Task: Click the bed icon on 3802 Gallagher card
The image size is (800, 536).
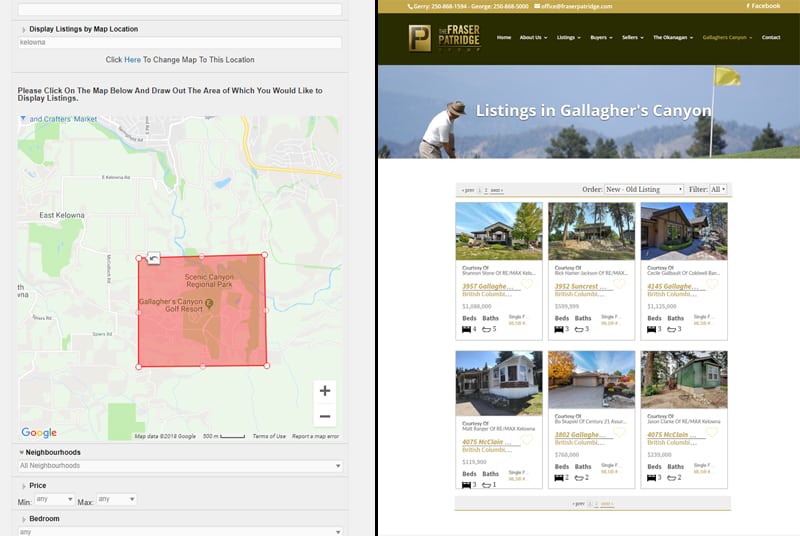Action: click(x=559, y=478)
